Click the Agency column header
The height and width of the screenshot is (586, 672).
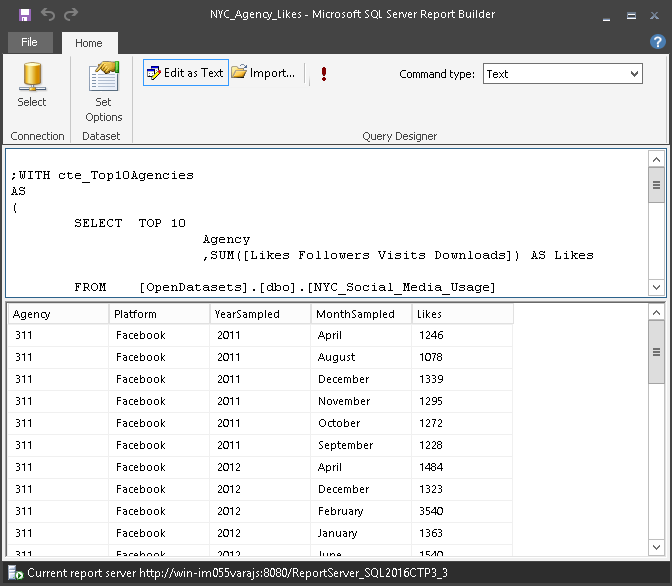coord(58,314)
